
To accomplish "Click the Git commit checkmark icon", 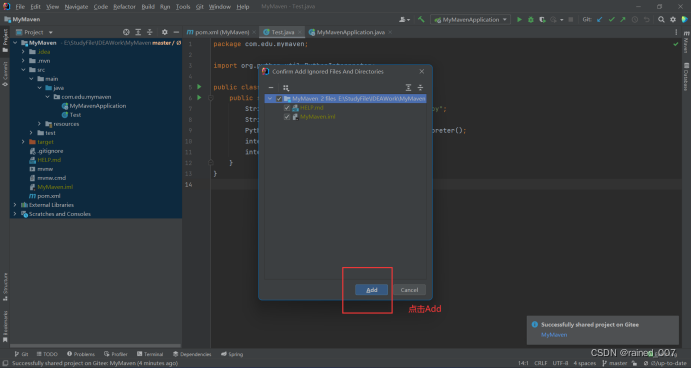I will (x=611, y=19).
